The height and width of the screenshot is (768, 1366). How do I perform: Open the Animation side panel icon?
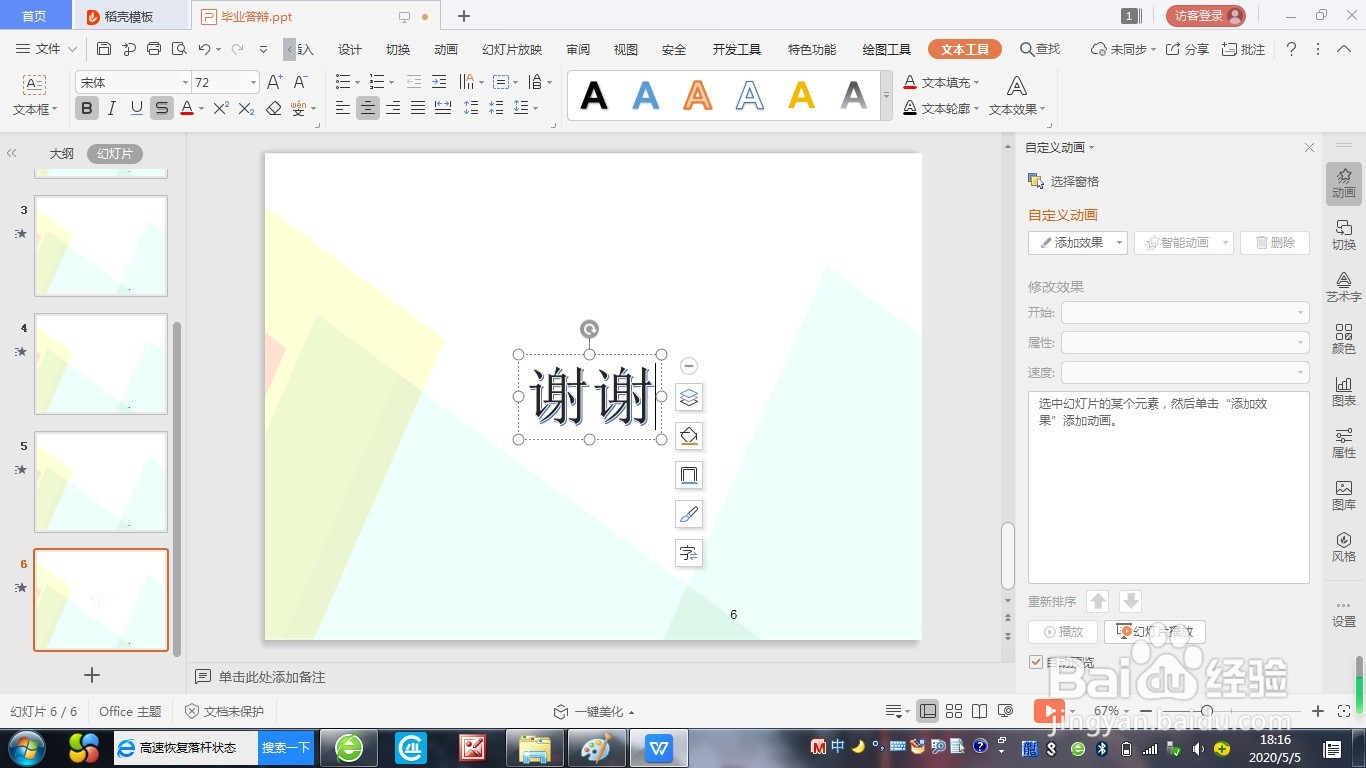click(x=1344, y=183)
